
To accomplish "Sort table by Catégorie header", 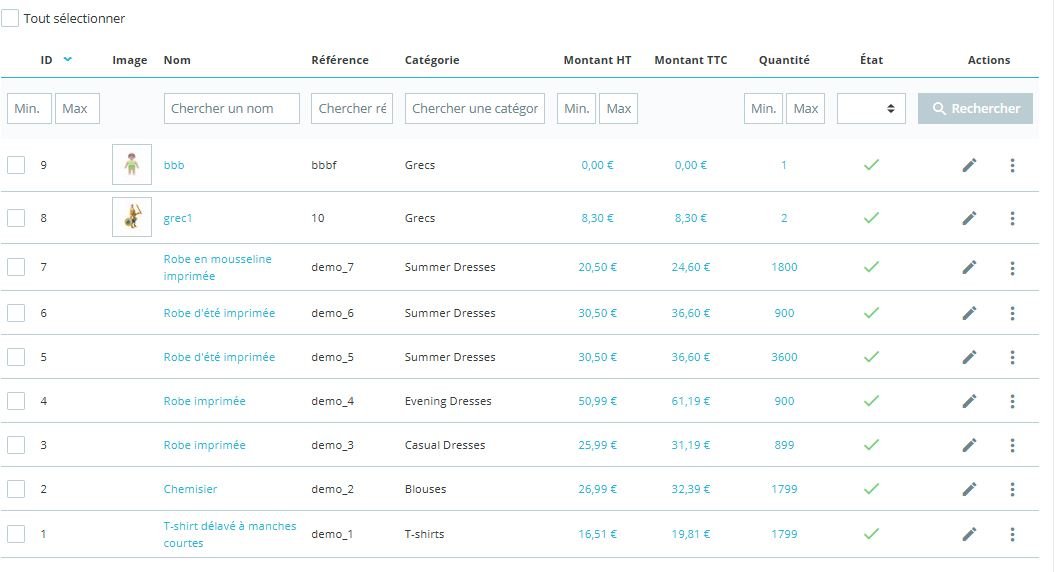I will point(432,60).
